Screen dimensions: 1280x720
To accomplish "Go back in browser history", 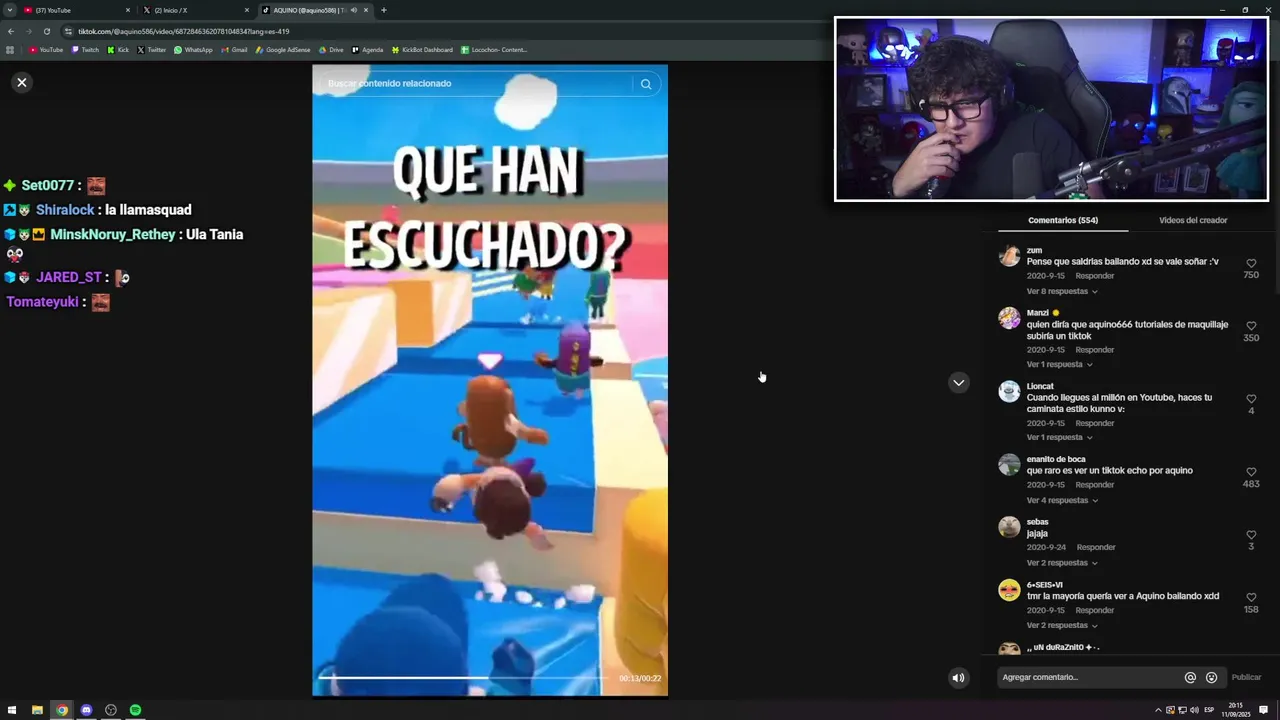I will 10,31.
